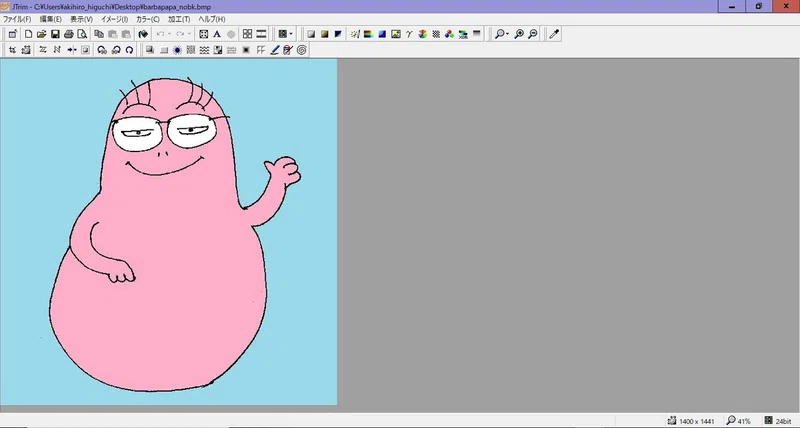
Task: Click the vignette dark square effect icon
Action: click(x=246, y=50)
